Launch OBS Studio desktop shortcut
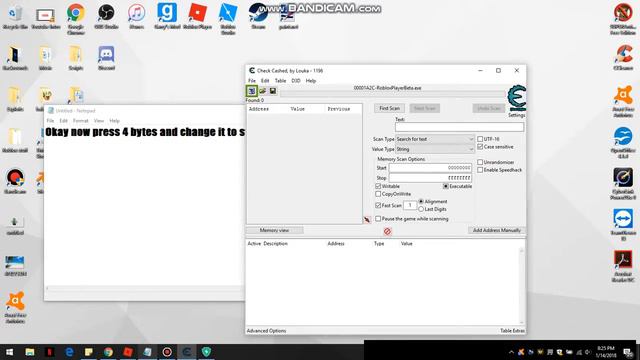The image size is (640, 360). pos(106,16)
